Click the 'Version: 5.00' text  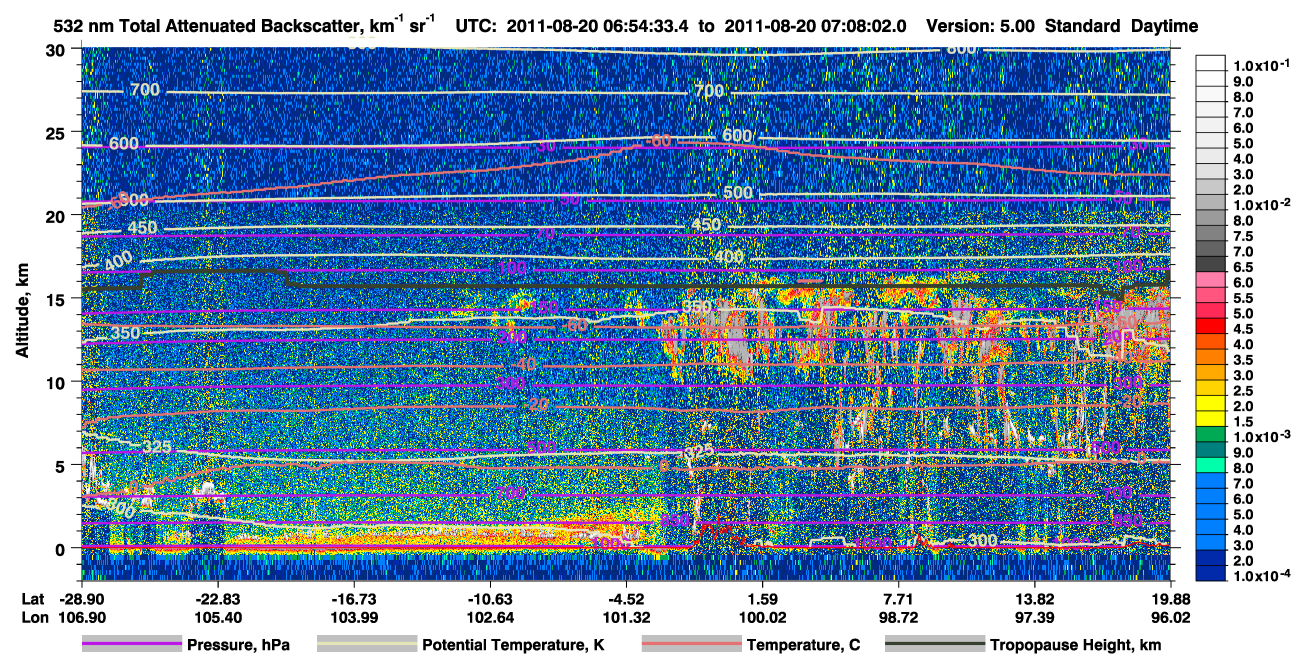coord(982,26)
